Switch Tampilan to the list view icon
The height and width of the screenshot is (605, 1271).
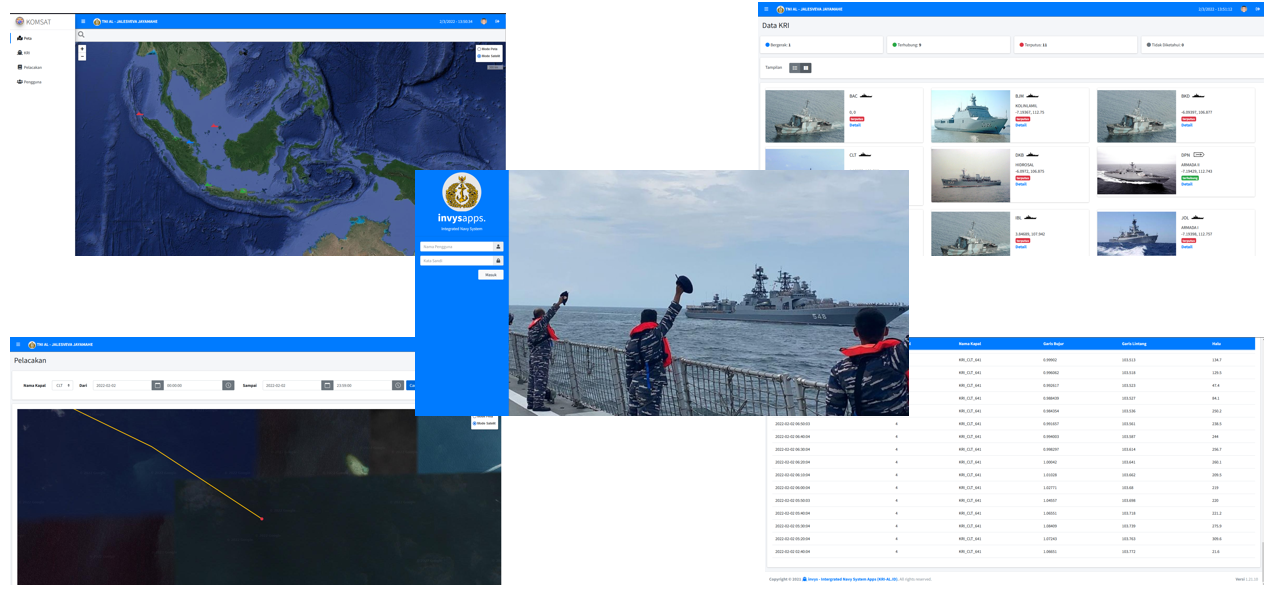tap(794, 68)
